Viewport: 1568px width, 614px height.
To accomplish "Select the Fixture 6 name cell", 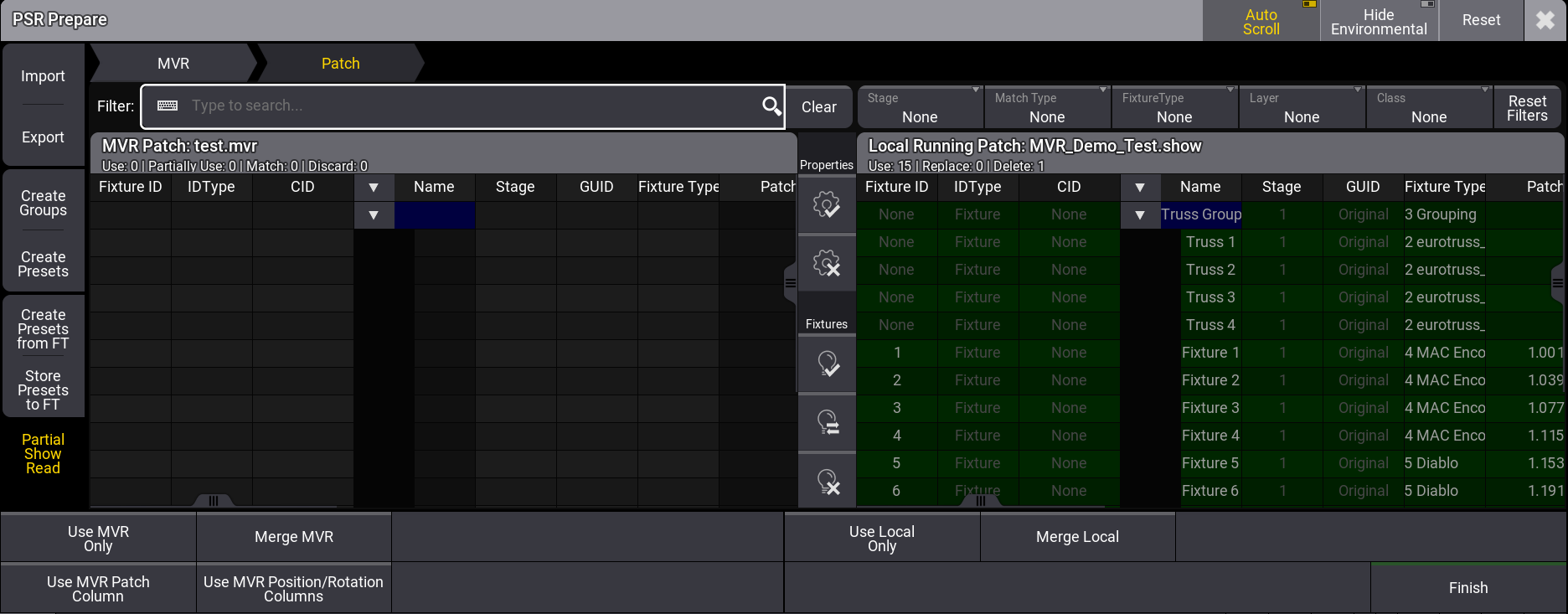I will (x=1210, y=492).
